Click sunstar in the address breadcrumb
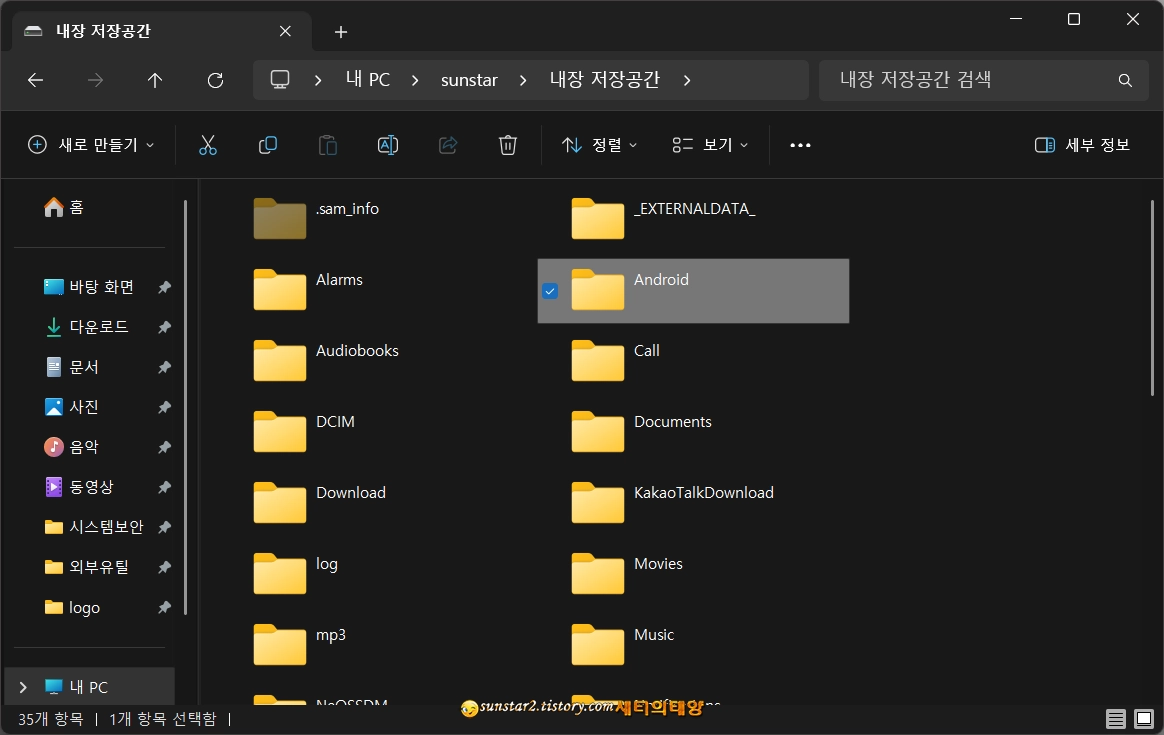This screenshot has height=735, width=1164. pyautogui.click(x=469, y=80)
